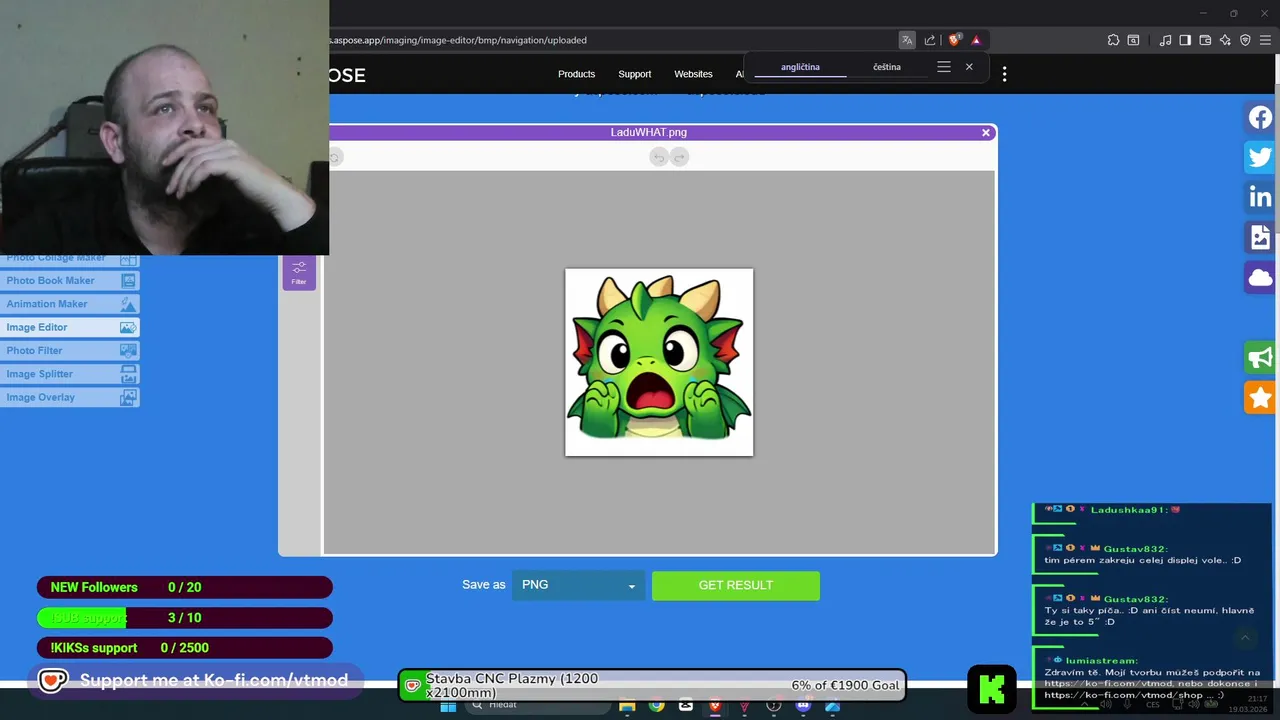
Task: Click the GET RESULT button
Action: coord(736,585)
